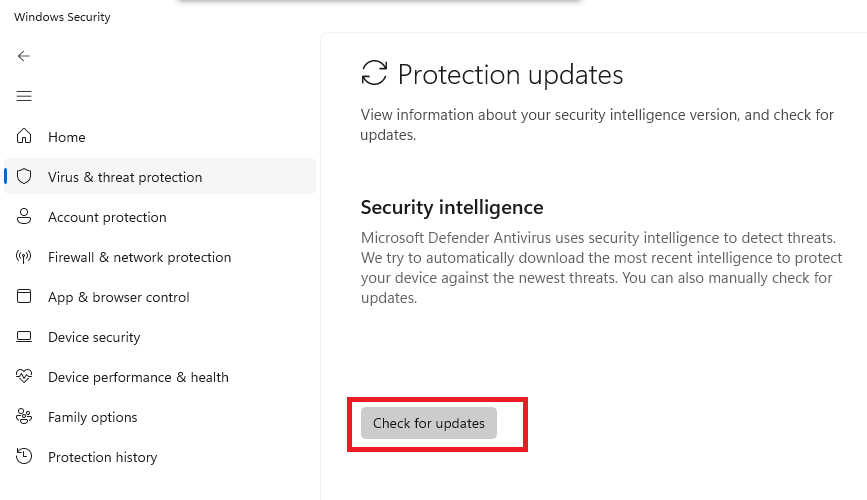The height and width of the screenshot is (500, 867).
Task: Navigate to App & browser control
Action: tap(159, 297)
